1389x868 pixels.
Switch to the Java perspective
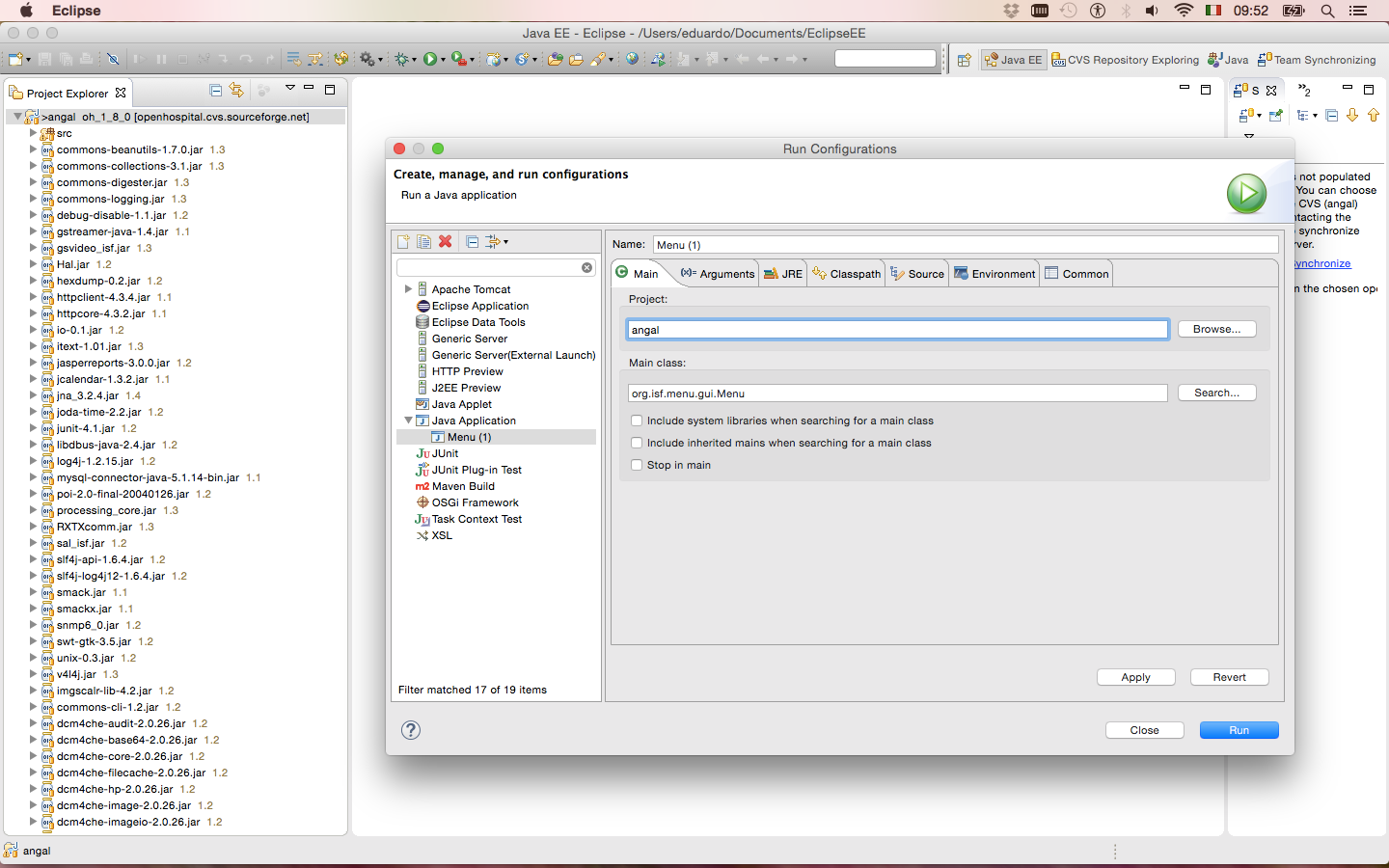coord(1228,60)
